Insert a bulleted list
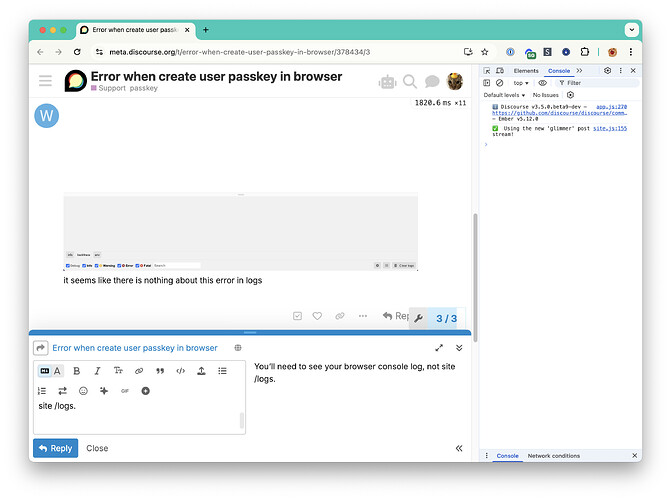The width and height of the screenshot is (670, 500). (222, 371)
